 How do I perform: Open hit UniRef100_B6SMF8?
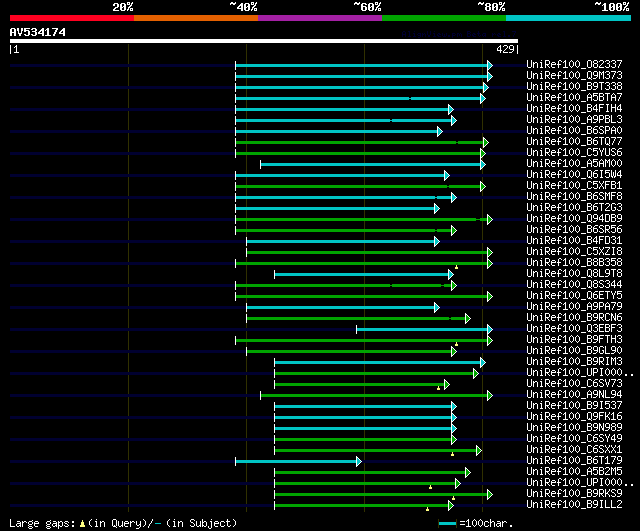574,196
